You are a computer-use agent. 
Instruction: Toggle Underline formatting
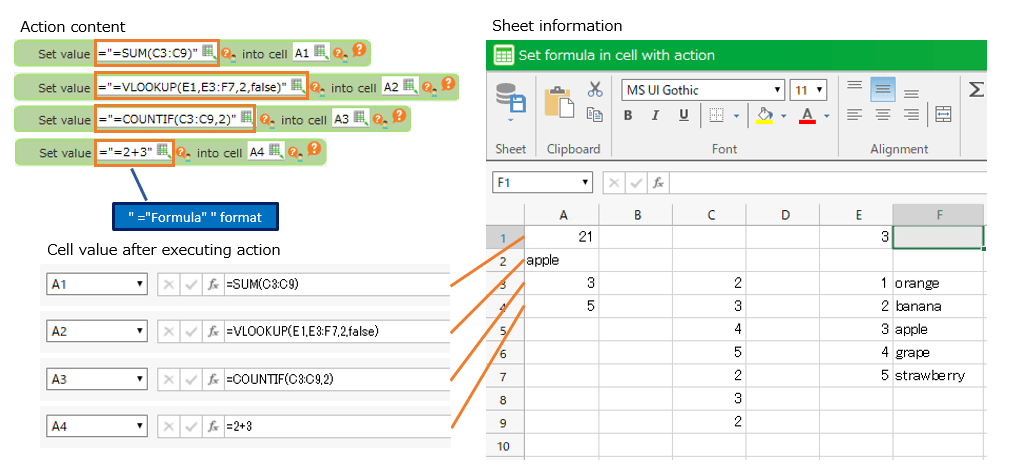point(684,115)
